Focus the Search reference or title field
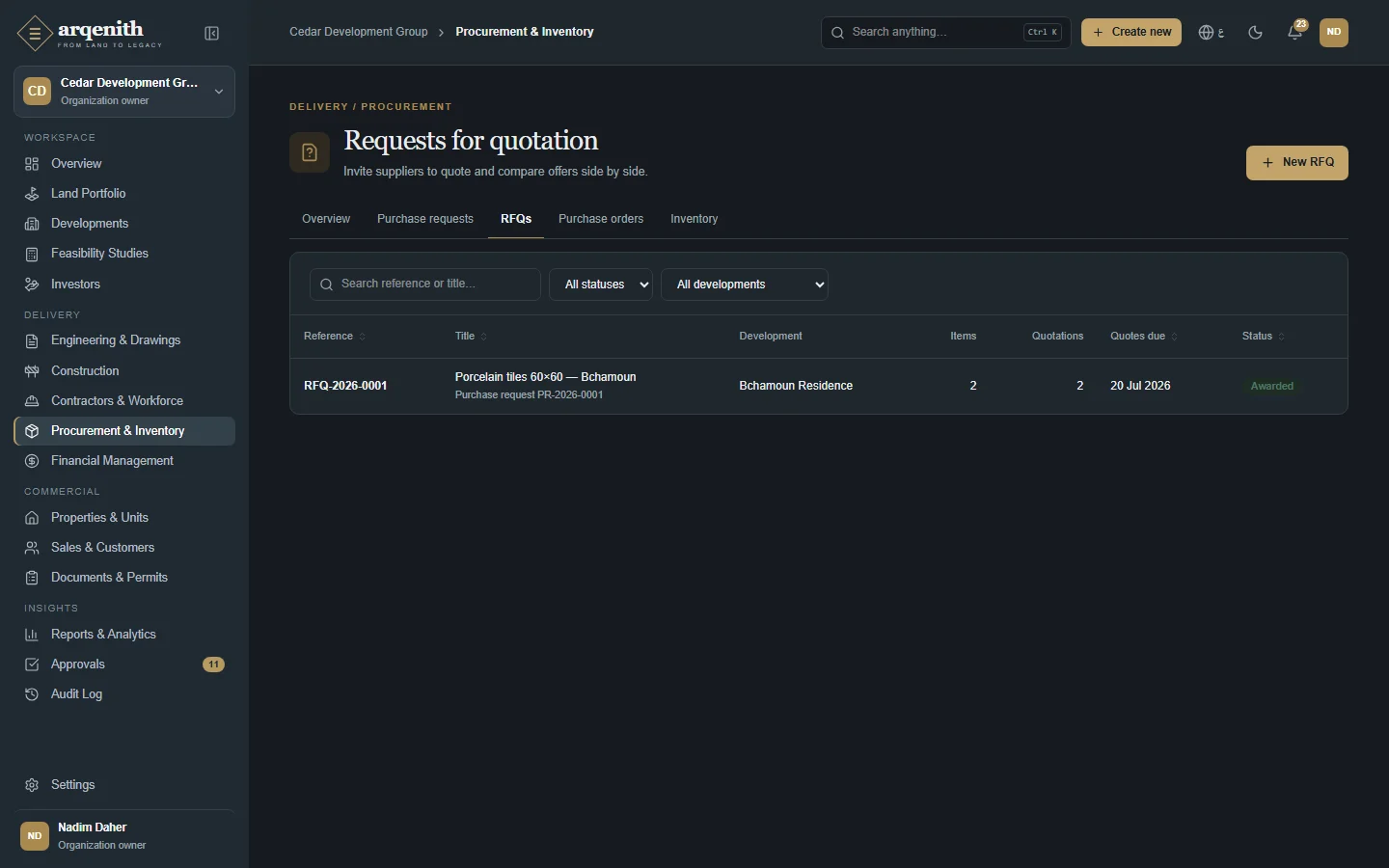Viewport: 1389px width, 868px height. point(425,285)
